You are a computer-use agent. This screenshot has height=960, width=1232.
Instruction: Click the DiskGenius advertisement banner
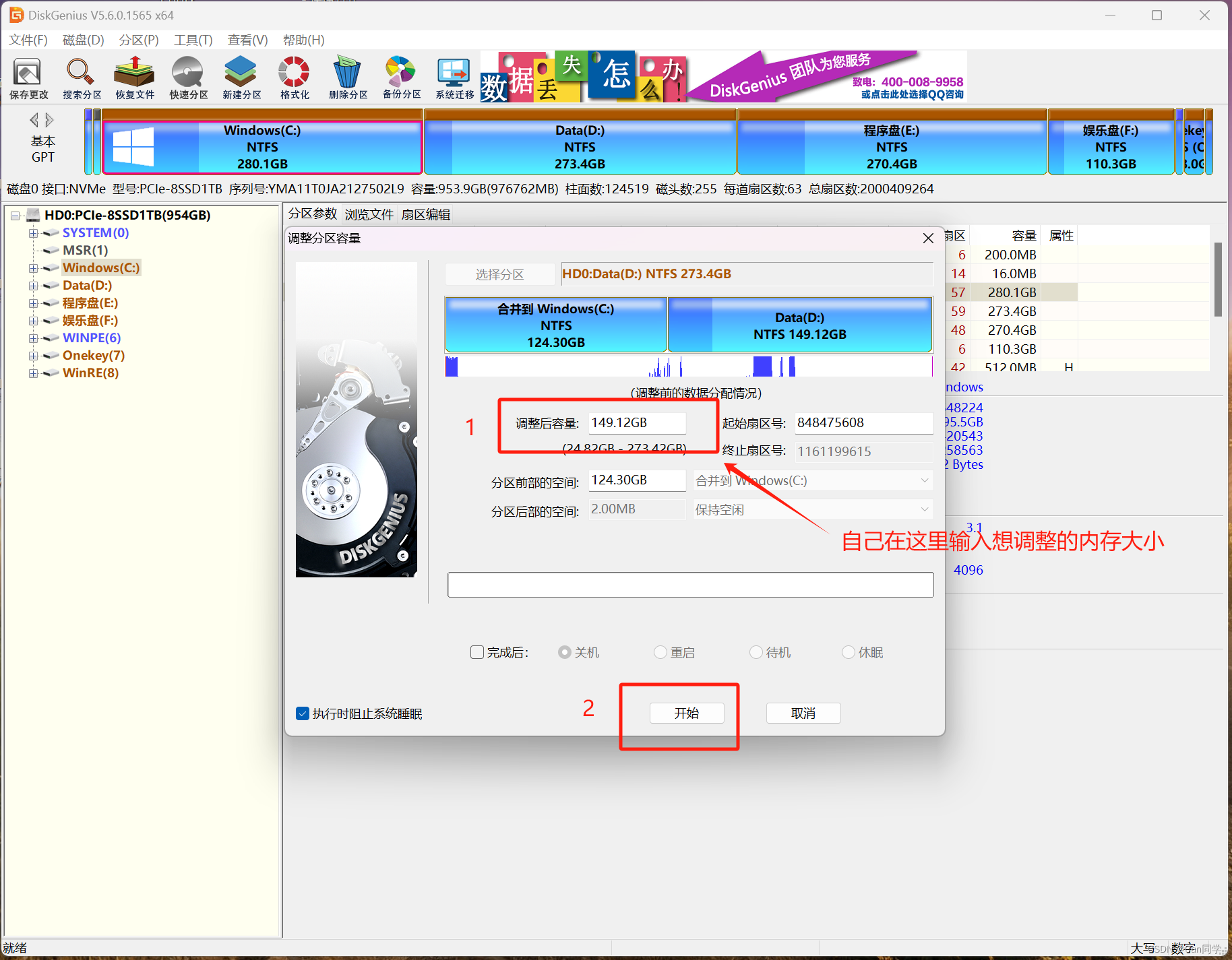723,76
